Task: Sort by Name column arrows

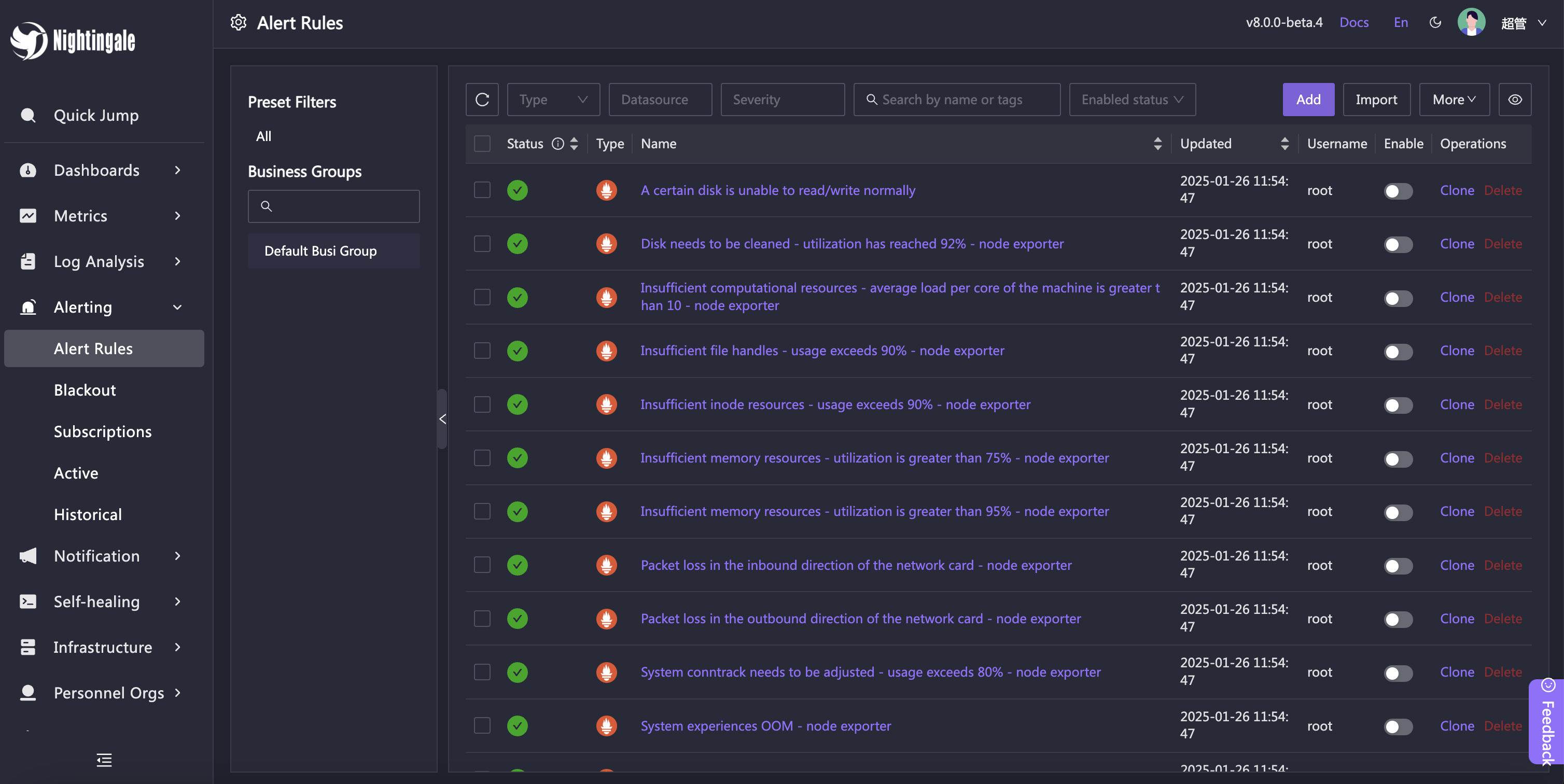Action: pos(1158,143)
